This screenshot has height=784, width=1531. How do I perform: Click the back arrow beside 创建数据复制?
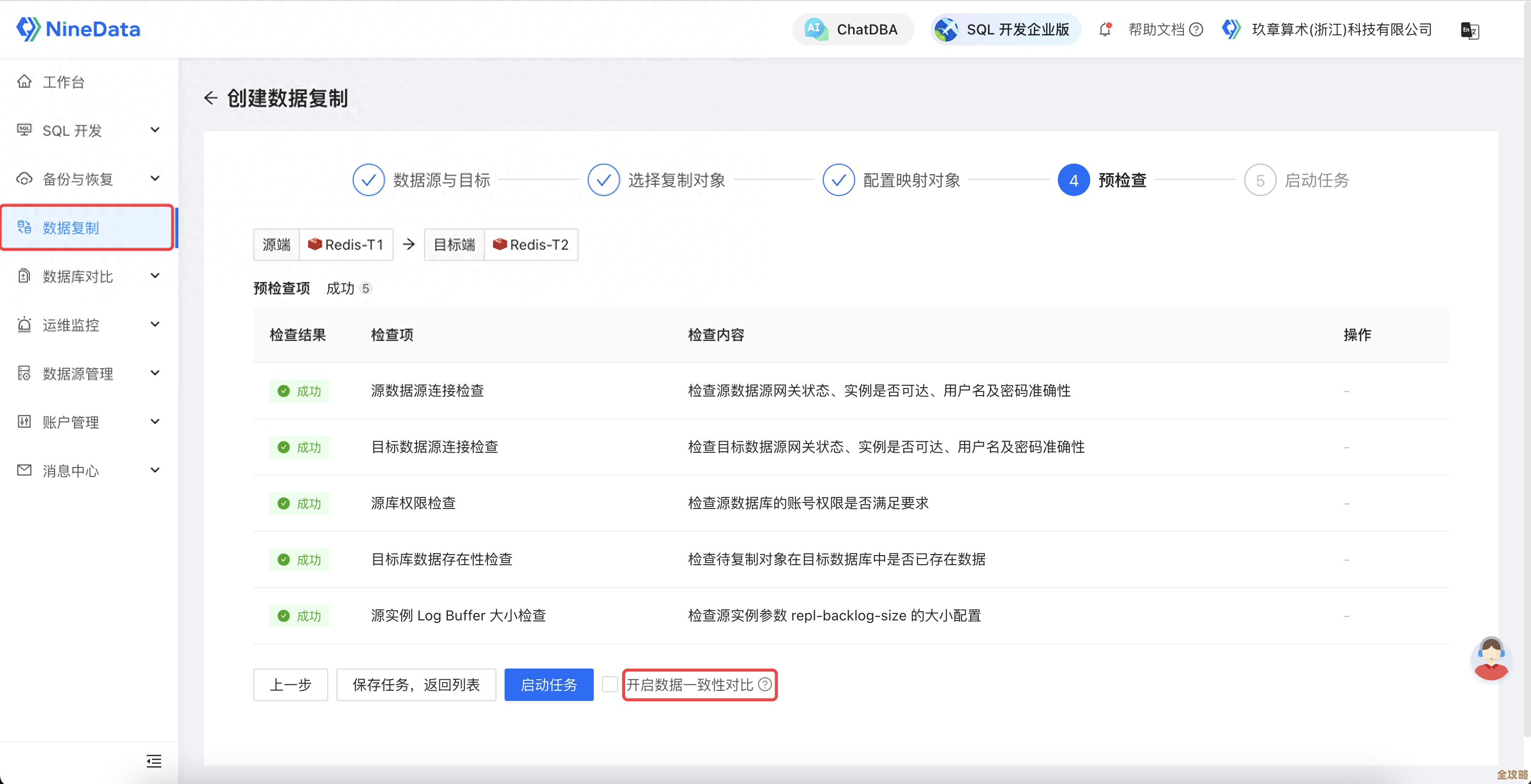tap(211, 98)
